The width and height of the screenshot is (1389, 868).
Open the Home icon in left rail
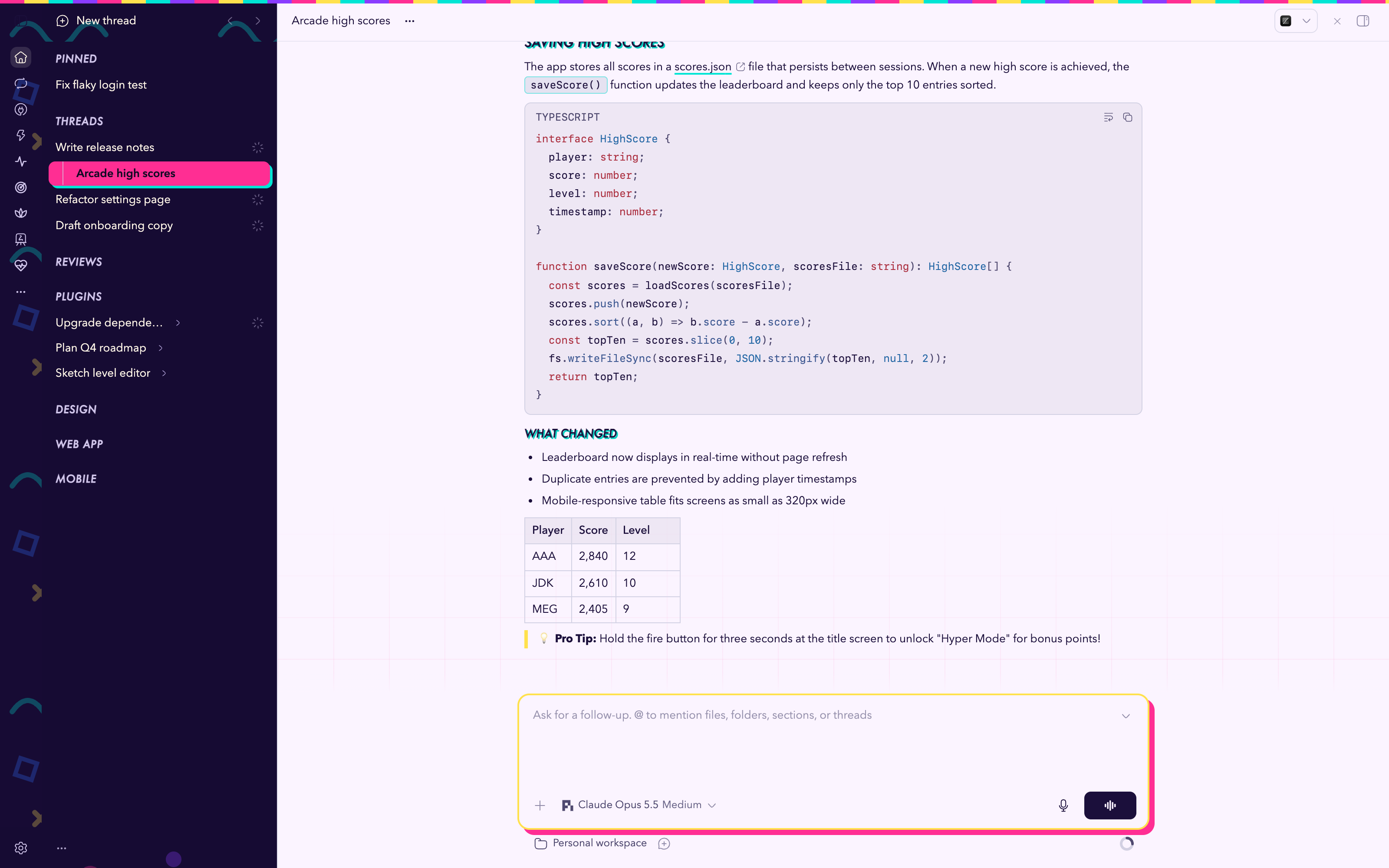[21, 57]
